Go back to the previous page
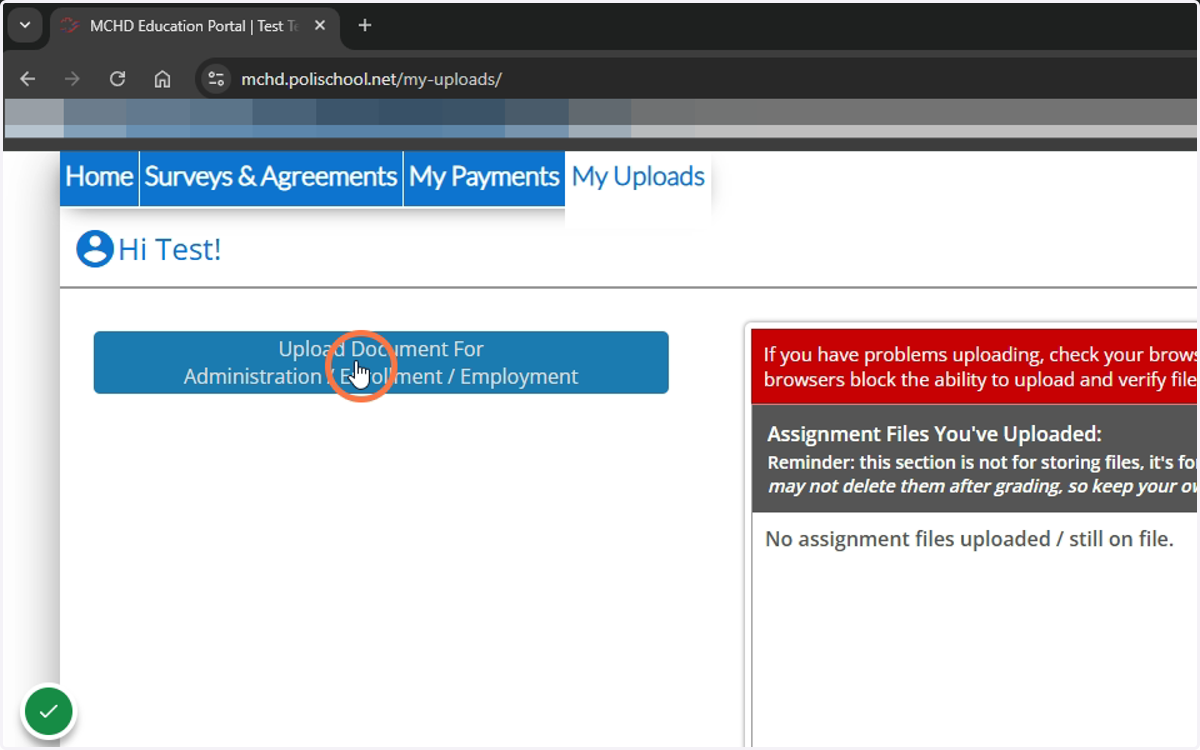The height and width of the screenshot is (750, 1200). coord(27,79)
